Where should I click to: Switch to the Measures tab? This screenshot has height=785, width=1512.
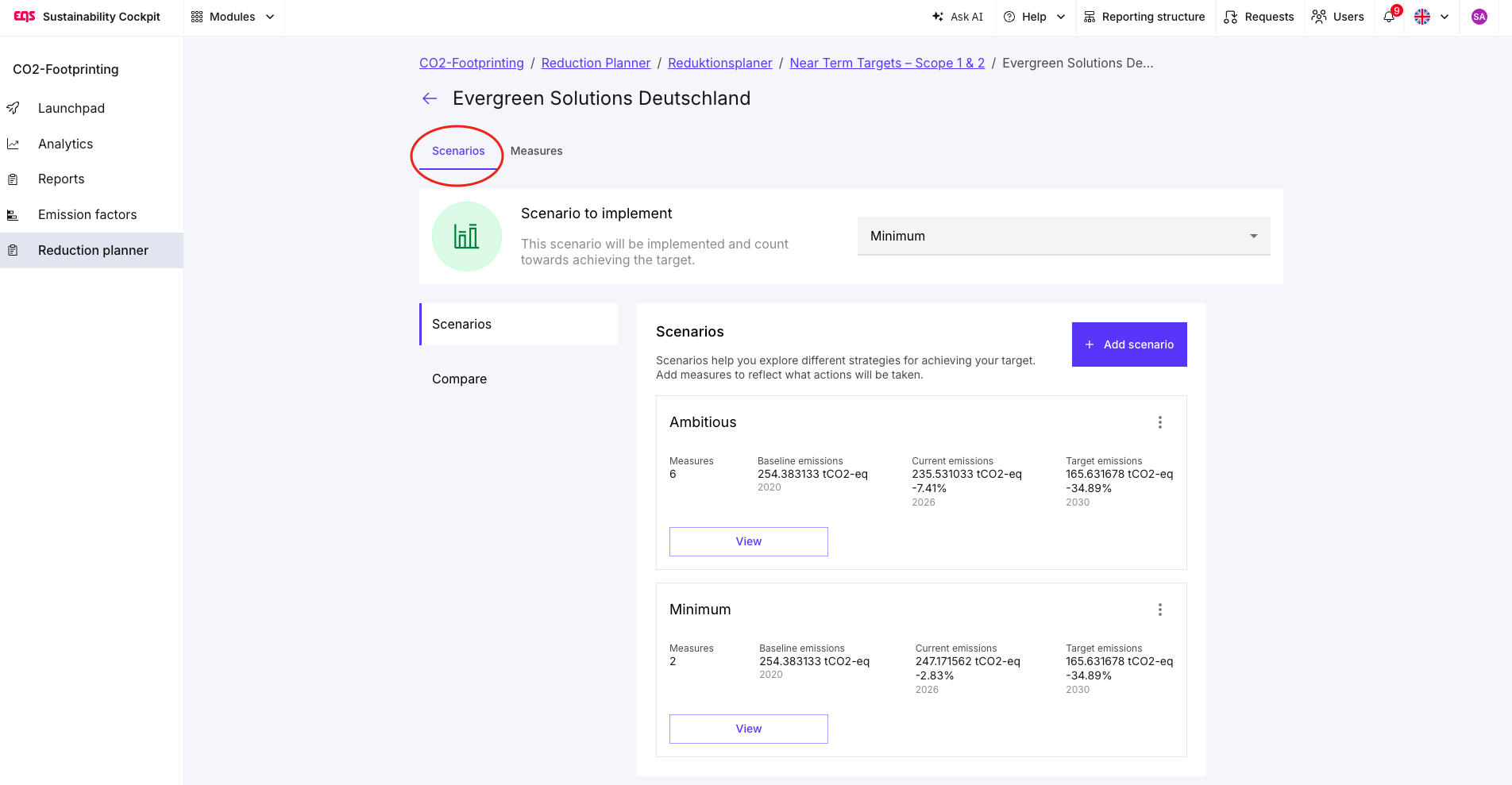pos(537,151)
